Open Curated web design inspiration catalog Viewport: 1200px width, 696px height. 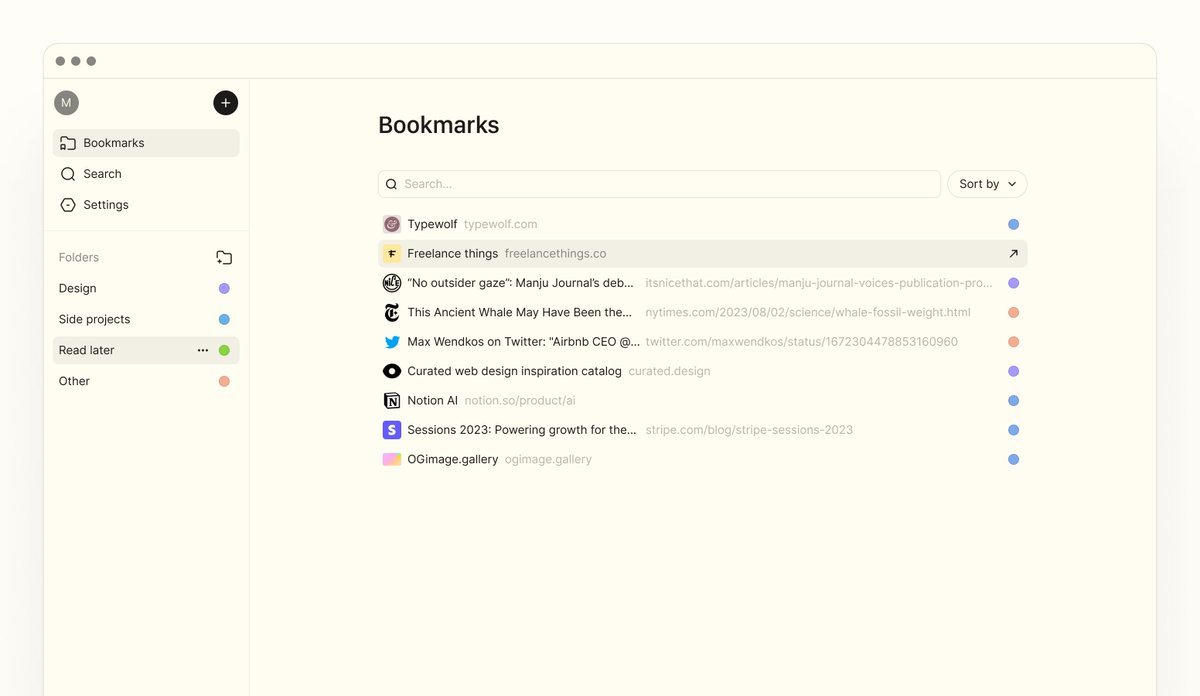[x=514, y=371]
